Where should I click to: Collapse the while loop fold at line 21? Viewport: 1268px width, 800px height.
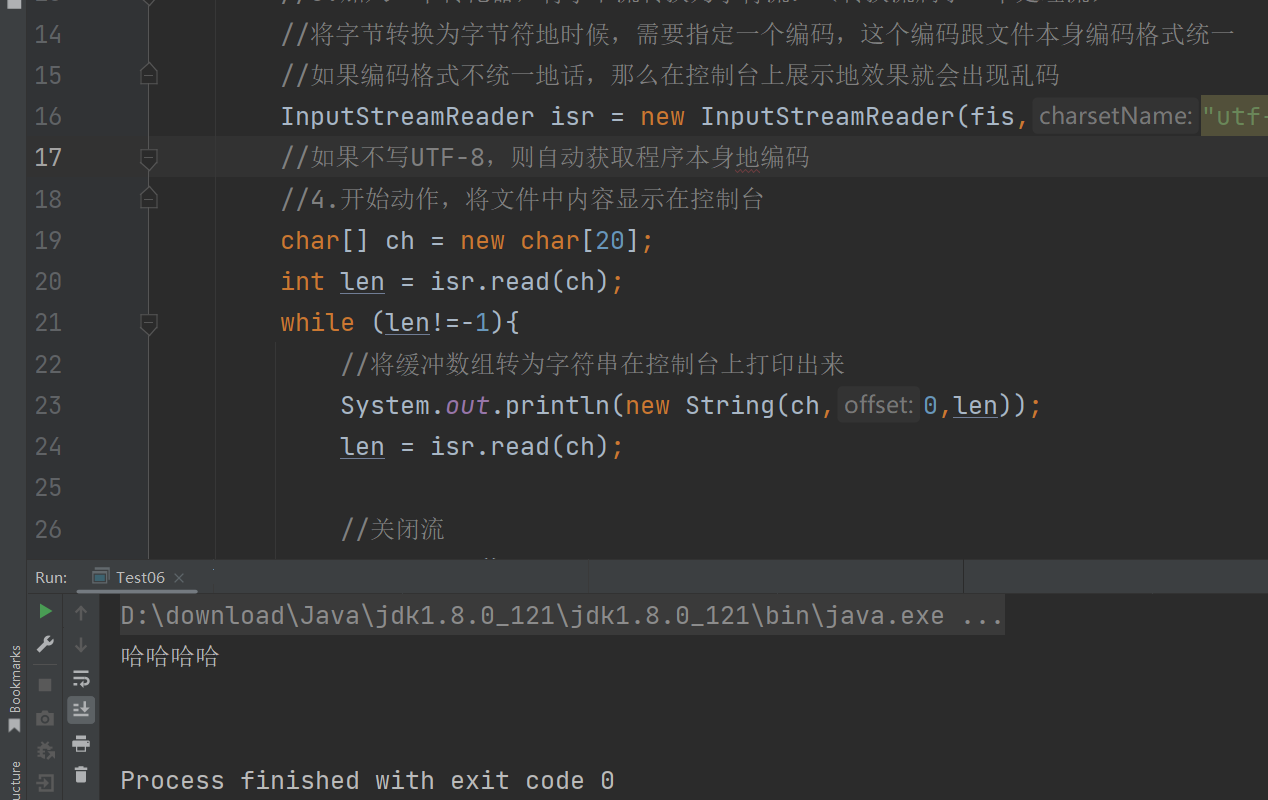[x=149, y=323]
